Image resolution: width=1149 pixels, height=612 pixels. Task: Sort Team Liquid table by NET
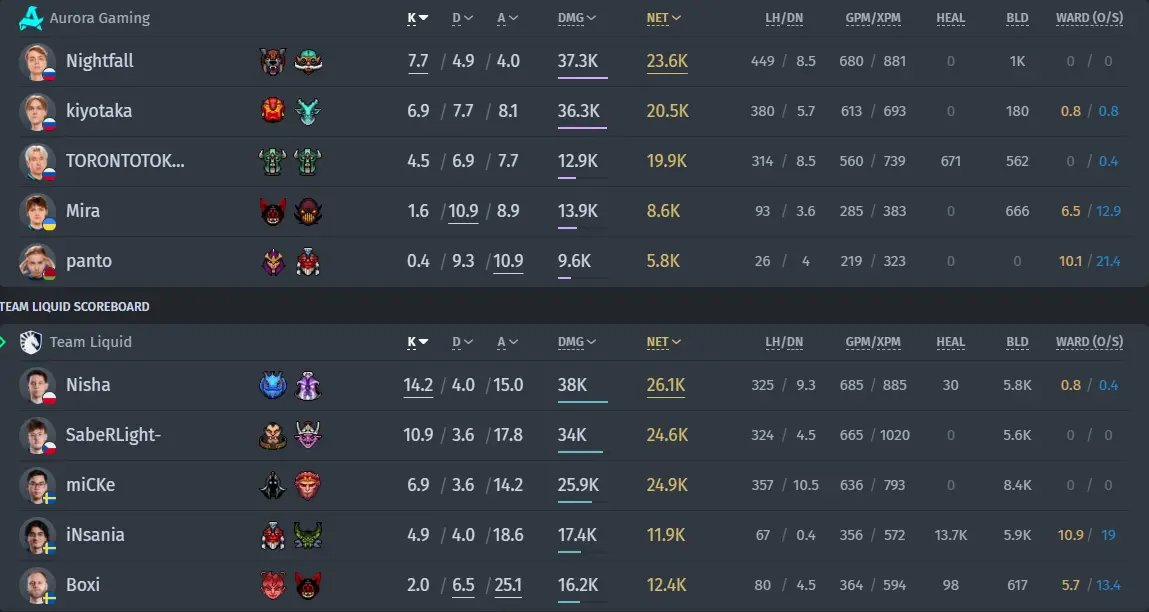[664, 342]
